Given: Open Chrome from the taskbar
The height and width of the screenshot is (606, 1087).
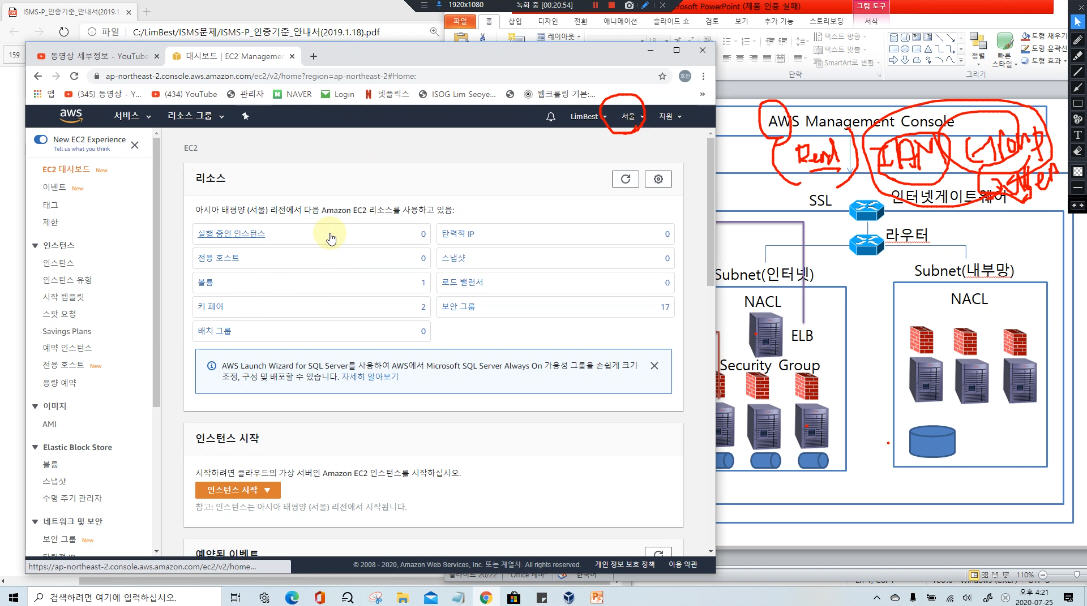Looking at the screenshot, I should [485, 597].
